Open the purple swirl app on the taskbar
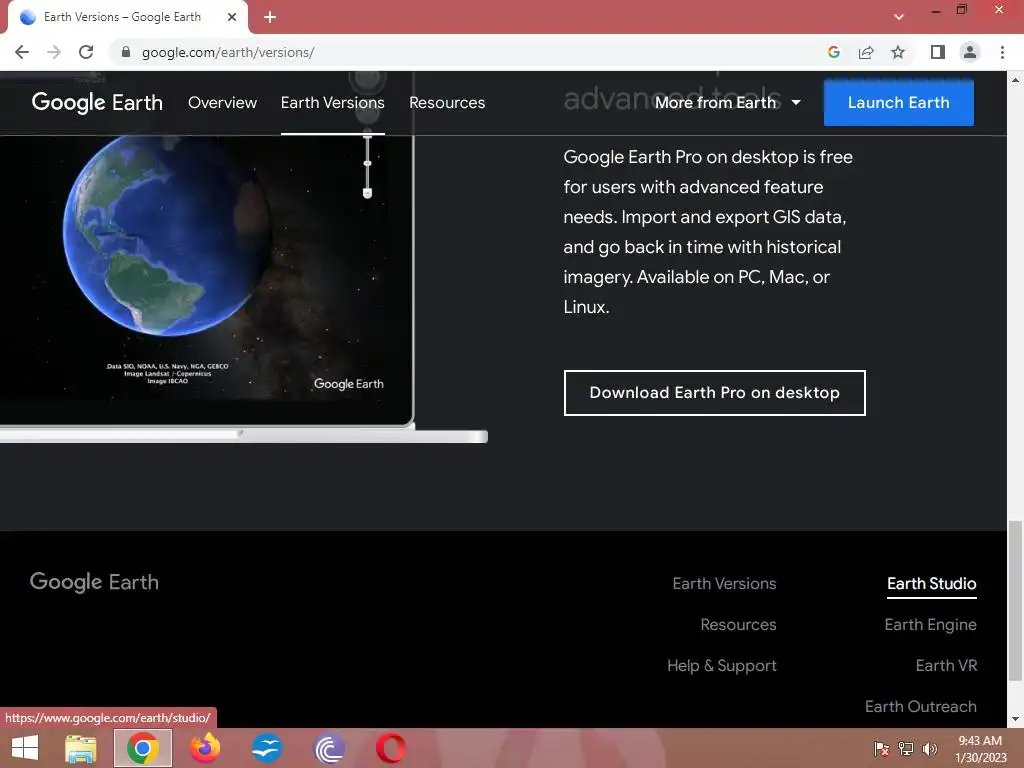Viewport: 1024px width, 768px height. pyautogui.click(x=329, y=748)
